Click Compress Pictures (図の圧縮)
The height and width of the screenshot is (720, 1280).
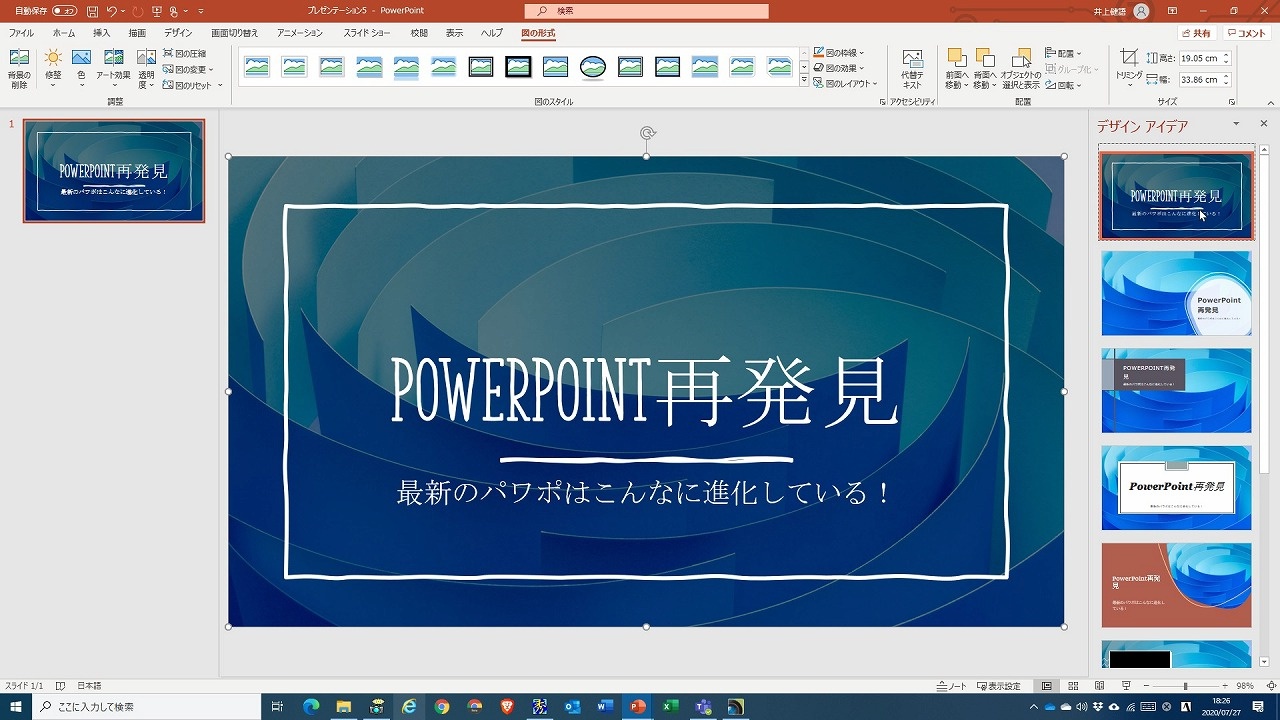click(185, 53)
